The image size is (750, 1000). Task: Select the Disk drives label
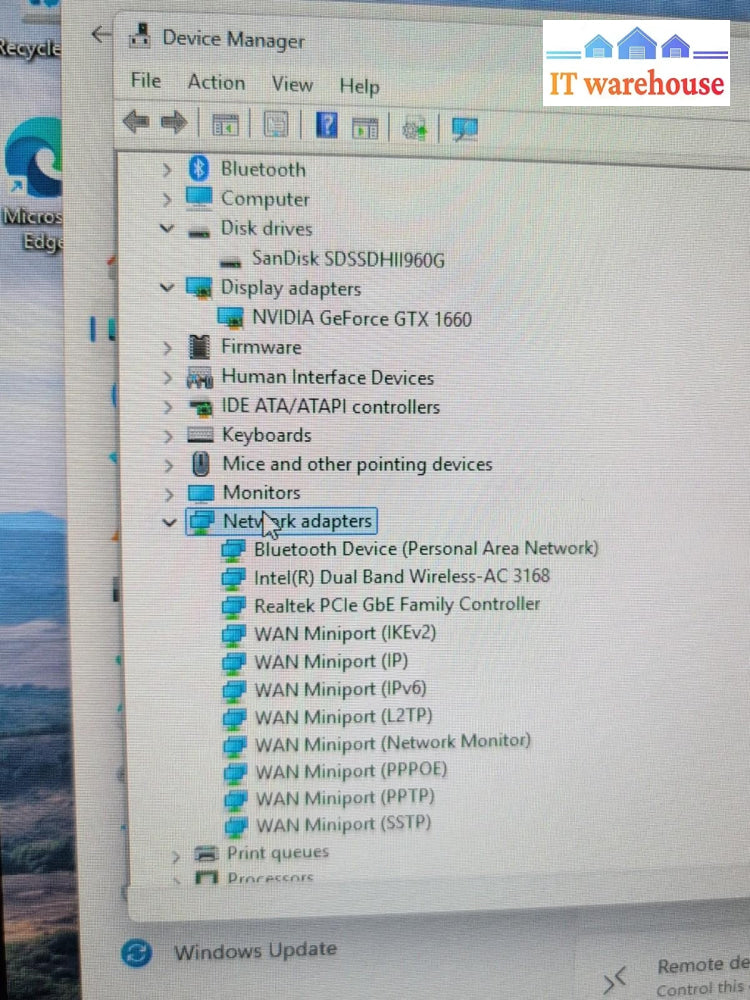(267, 228)
